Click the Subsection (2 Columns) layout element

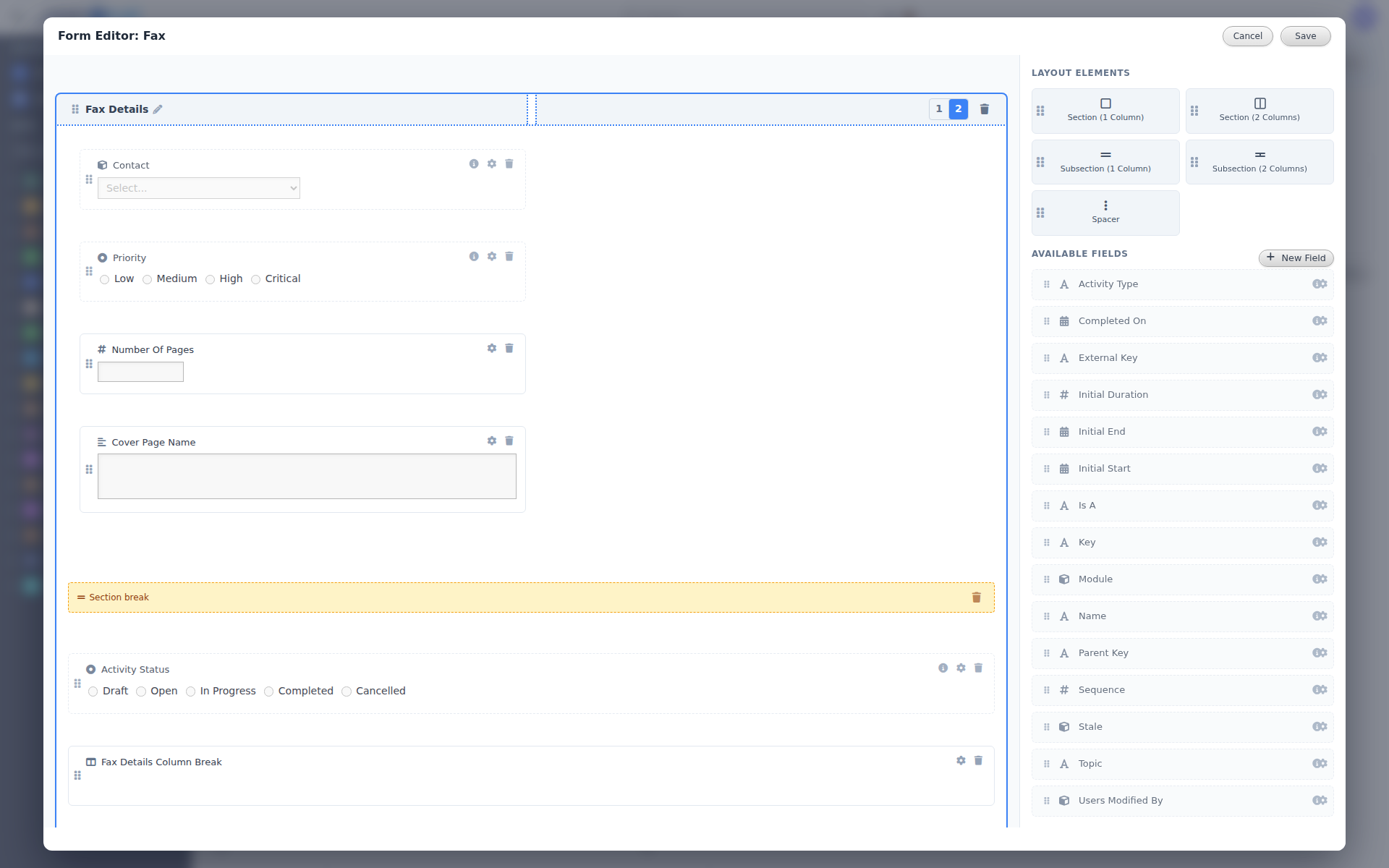(1260, 162)
